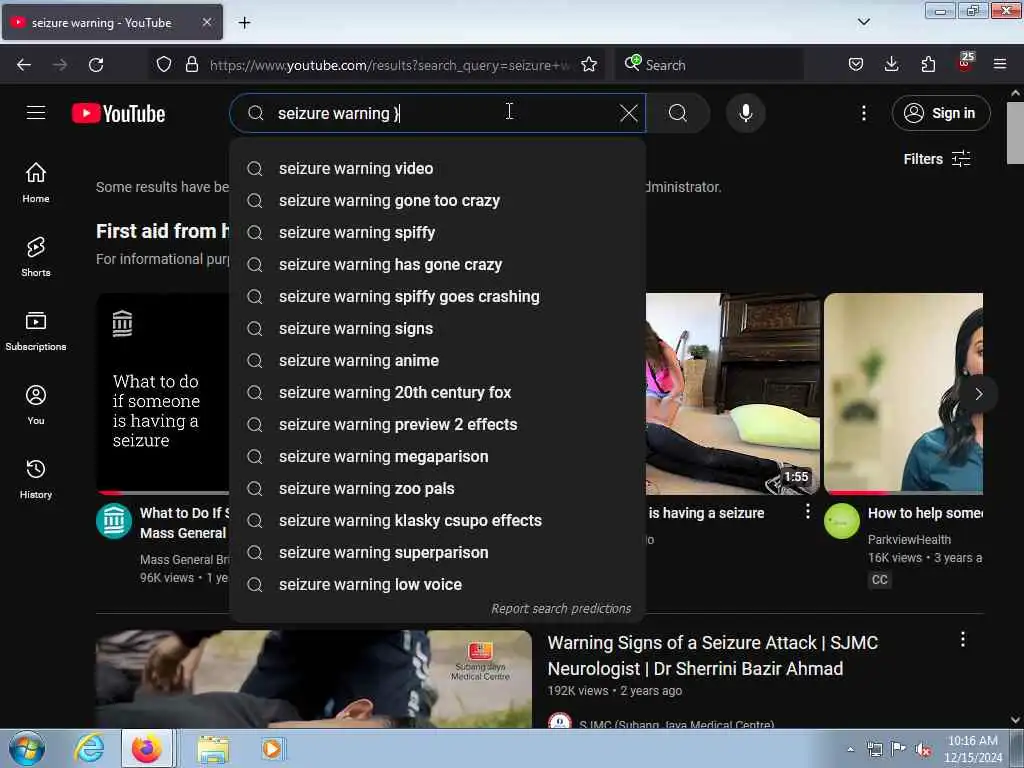Select suggestion 'seizure warning spiffy goes crashing'

click(438, 296)
